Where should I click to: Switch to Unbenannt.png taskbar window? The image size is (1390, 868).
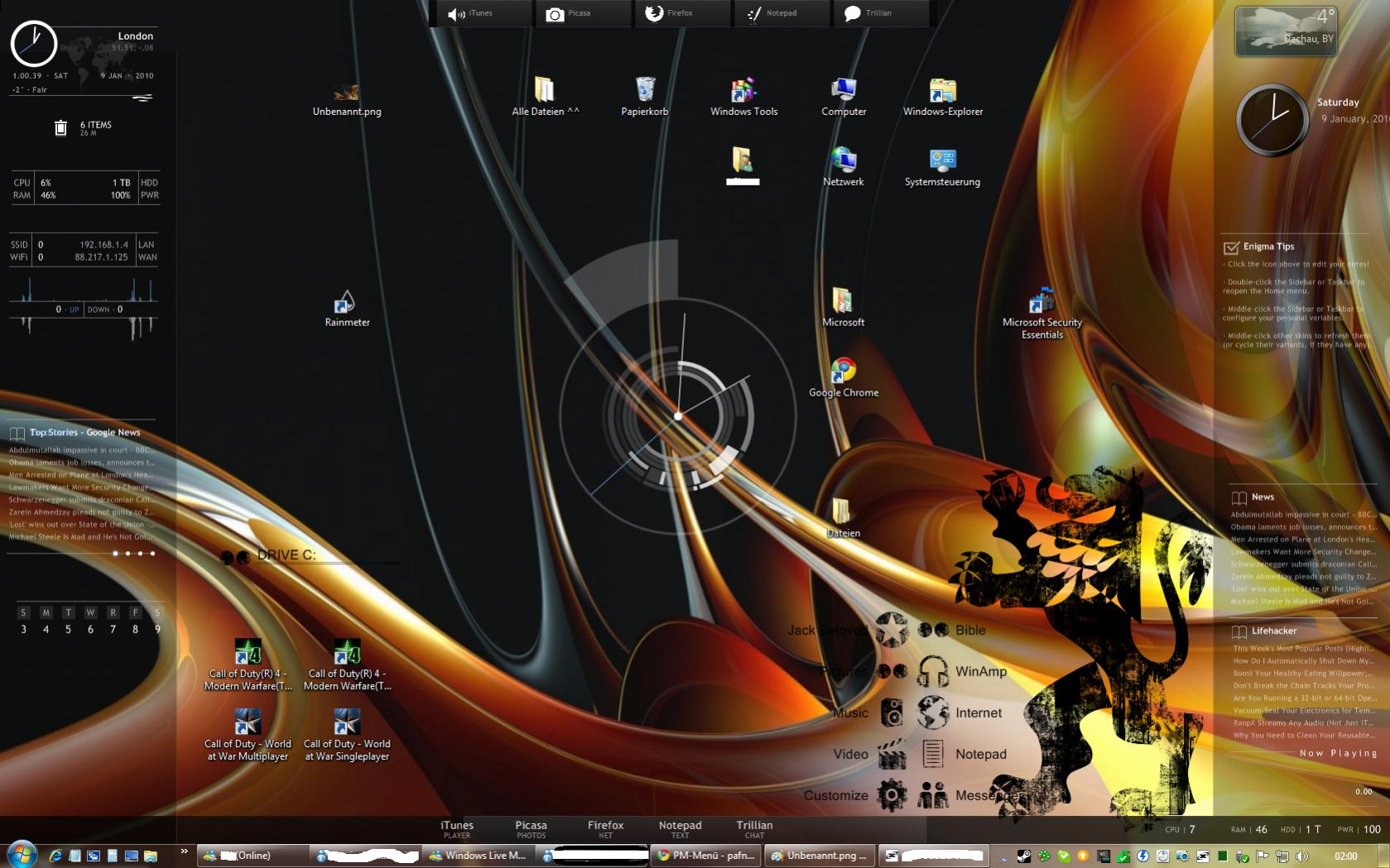point(820,856)
